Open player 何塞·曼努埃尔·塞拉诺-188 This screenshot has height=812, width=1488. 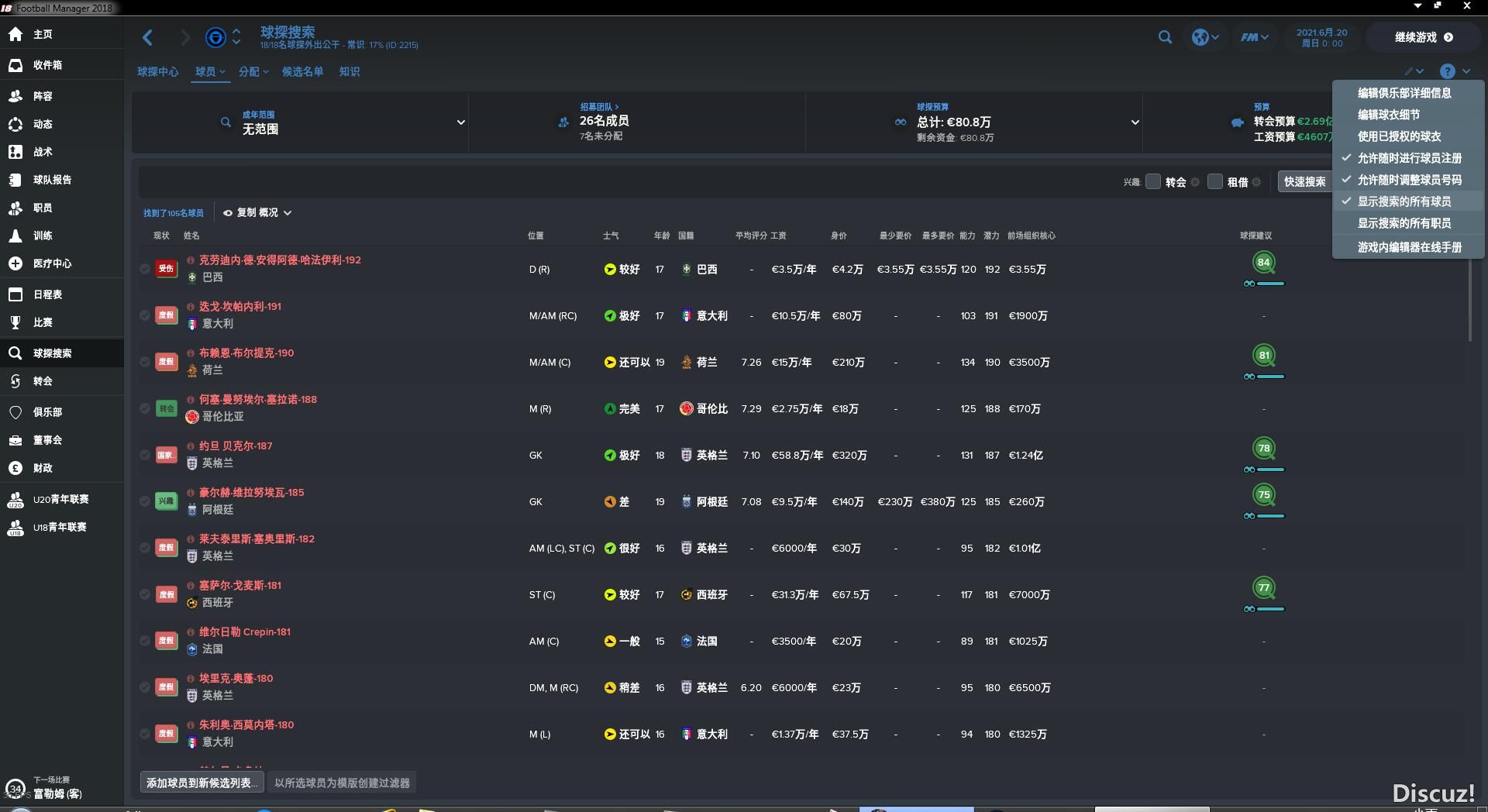pyautogui.click(x=258, y=399)
